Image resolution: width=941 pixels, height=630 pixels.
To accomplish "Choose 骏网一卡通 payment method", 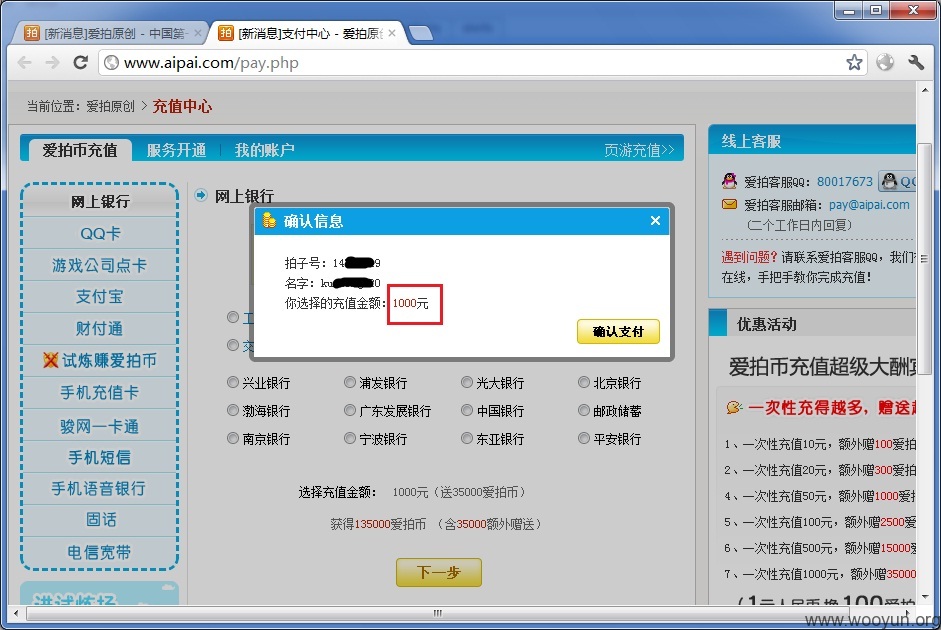I will pos(100,426).
